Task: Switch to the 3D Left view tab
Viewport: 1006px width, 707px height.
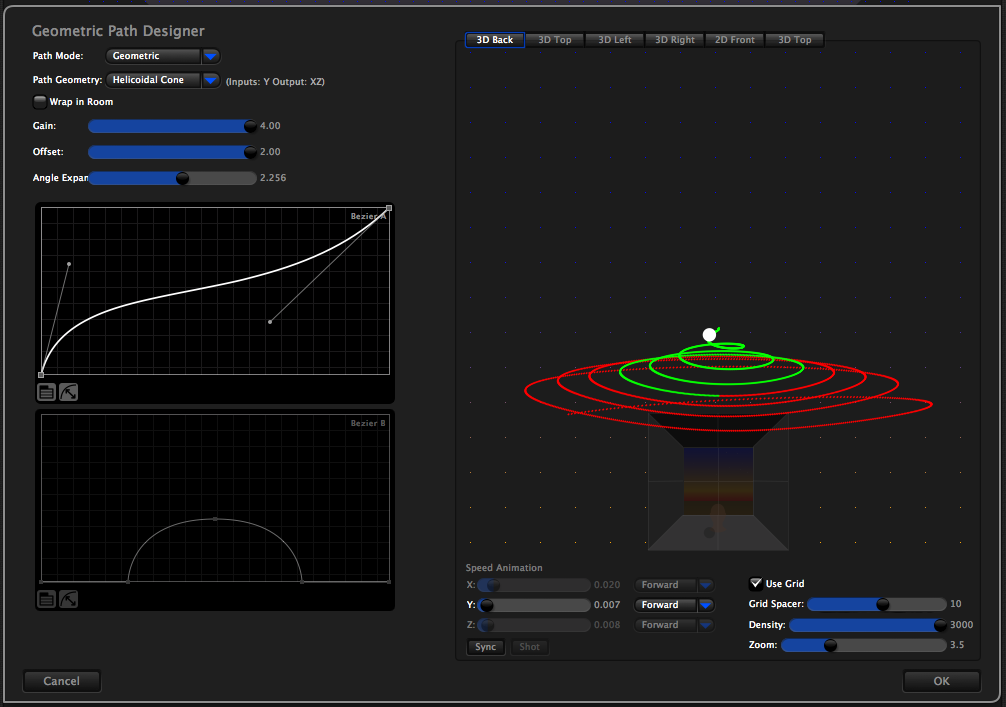Action: pos(615,40)
